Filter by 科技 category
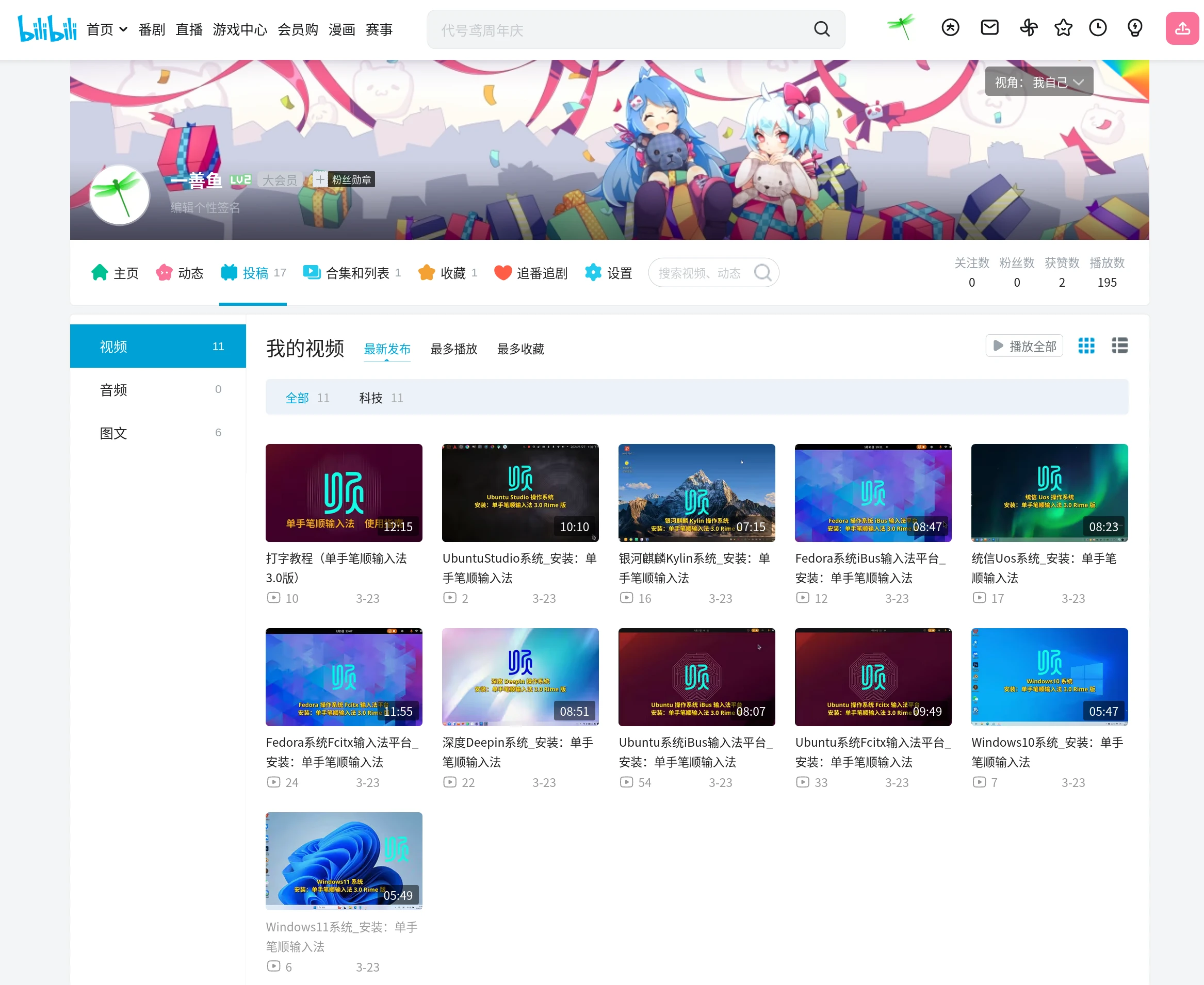Viewport: 1204px width, 985px height. click(381, 398)
